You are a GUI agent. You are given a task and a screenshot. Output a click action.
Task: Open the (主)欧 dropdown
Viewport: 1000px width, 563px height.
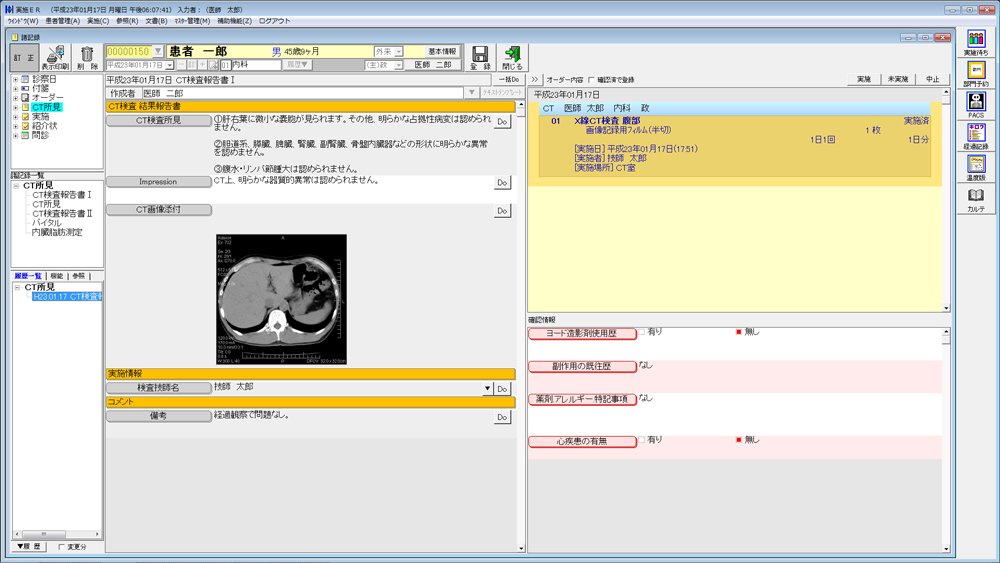coord(399,65)
